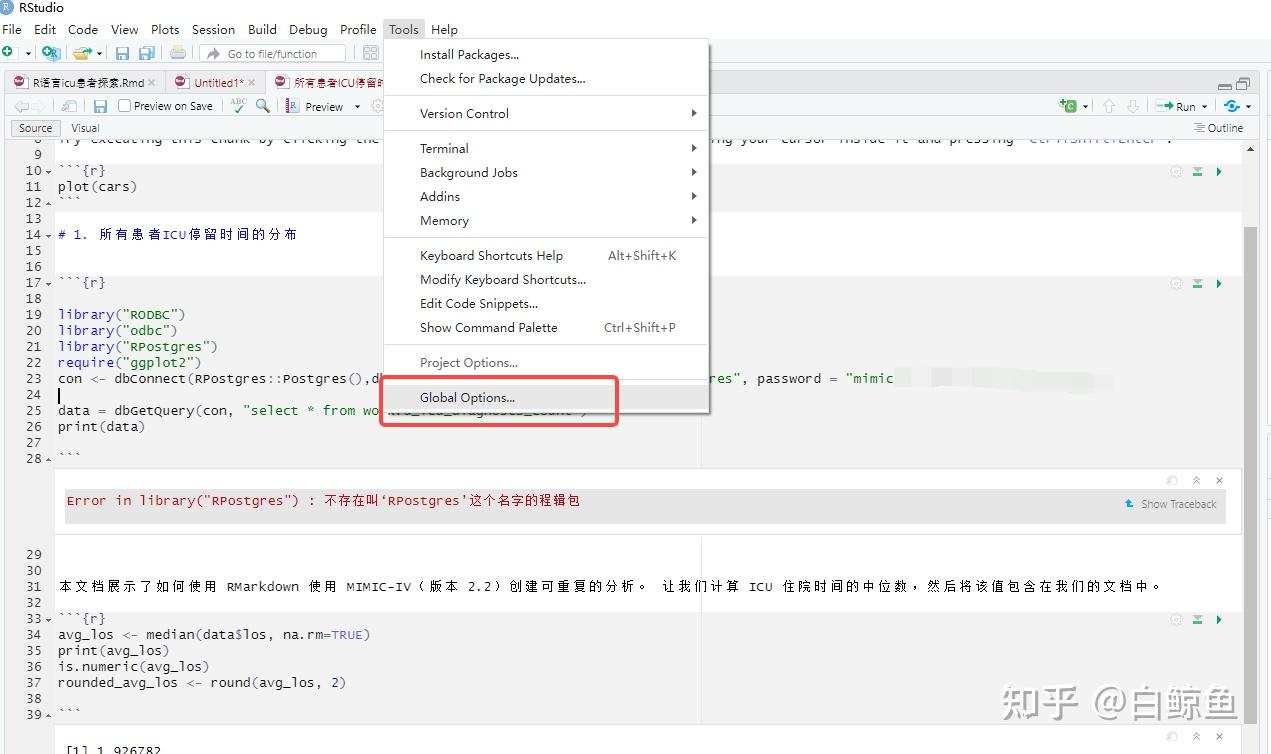Select the 所有患者ICU停留 document tab

coord(338,82)
